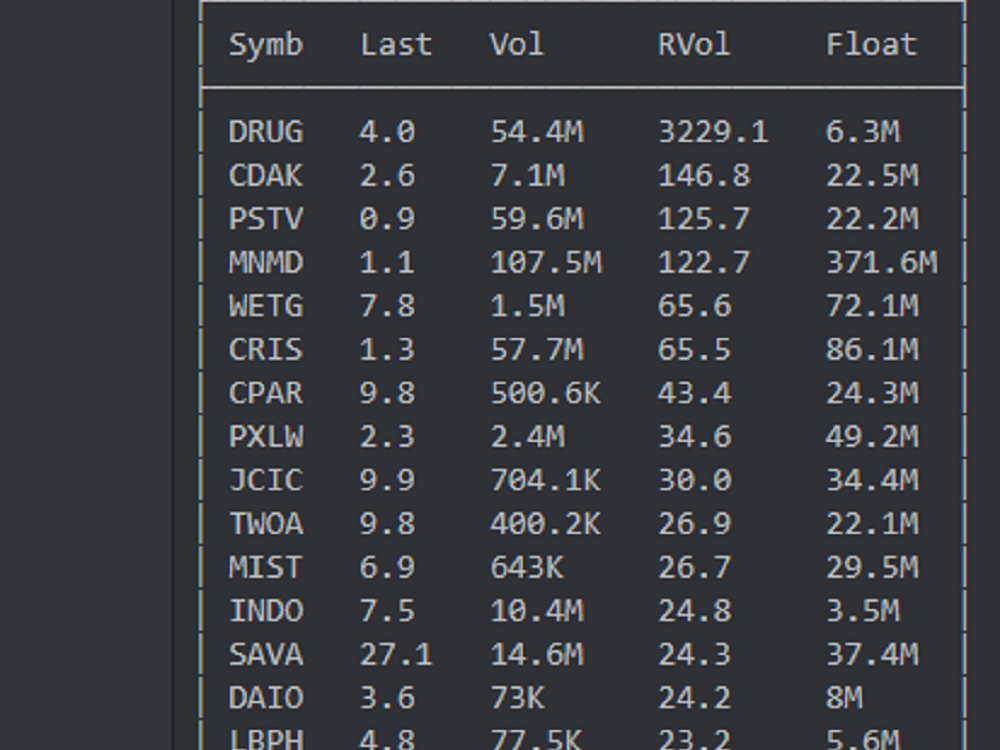Select the PXLW ticker symbol
Viewport: 1000px width, 750px height.
tap(268, 437)
